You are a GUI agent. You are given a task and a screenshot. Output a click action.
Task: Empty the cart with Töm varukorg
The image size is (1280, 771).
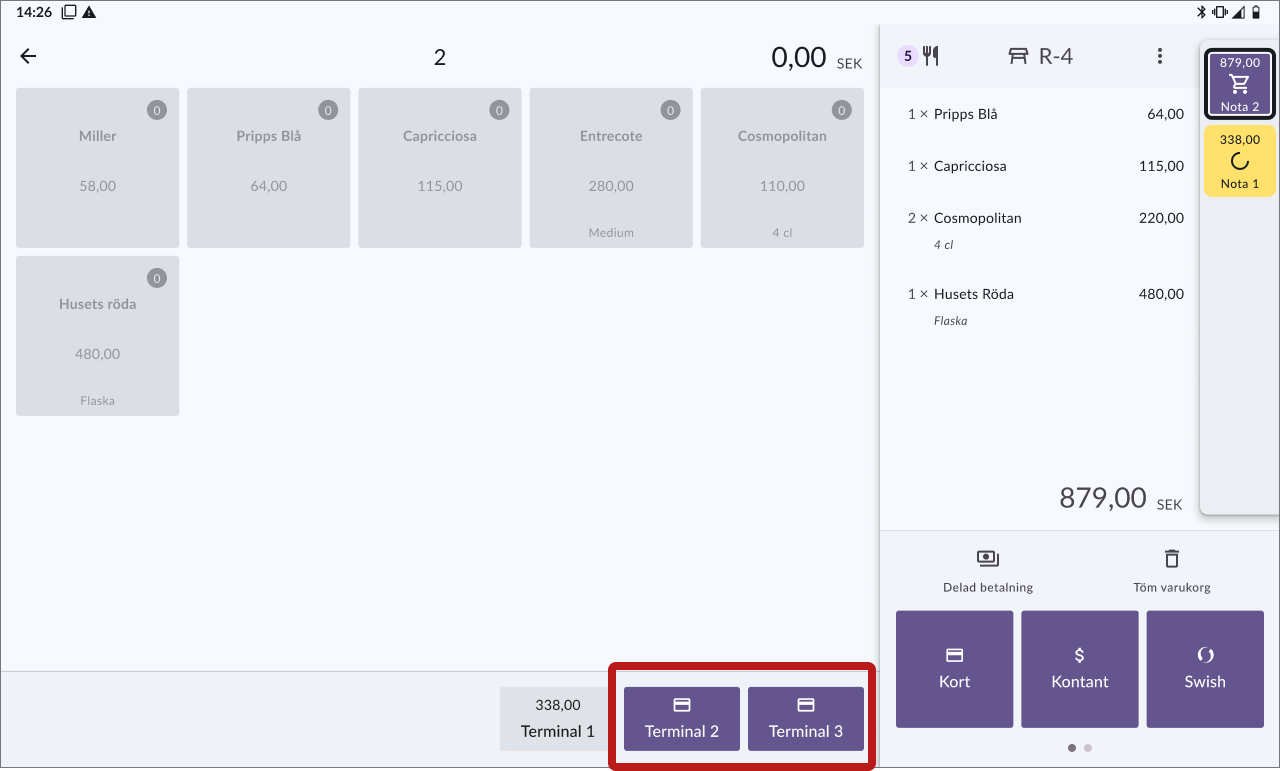[1172, 571]
